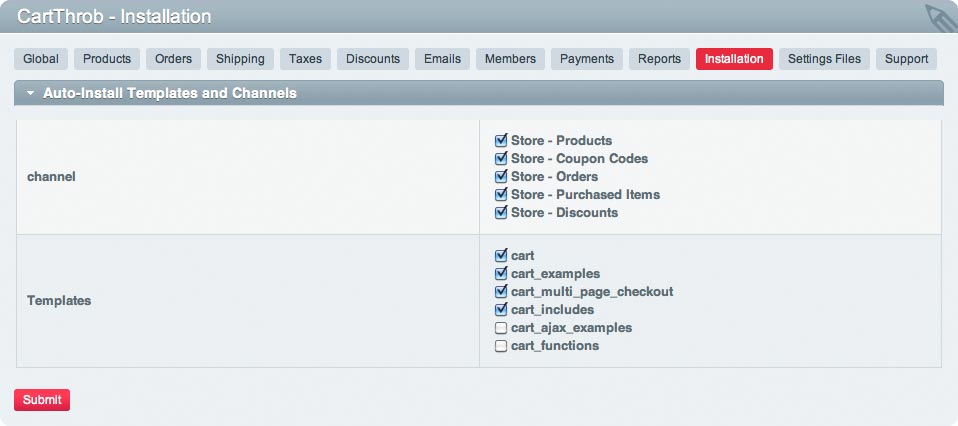Uncheck the Store - Coupon Codes channel

[501, 158]
